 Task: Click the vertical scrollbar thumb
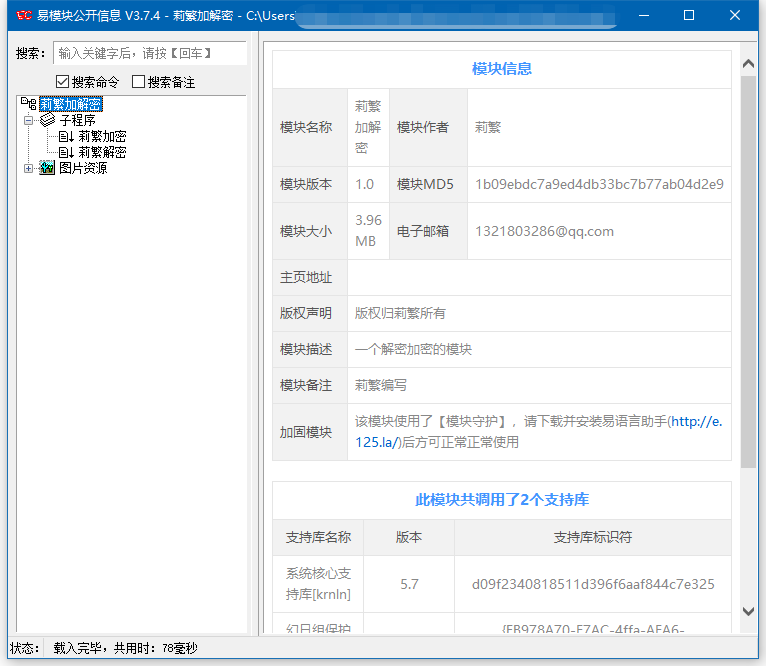(x=748, y=271)
